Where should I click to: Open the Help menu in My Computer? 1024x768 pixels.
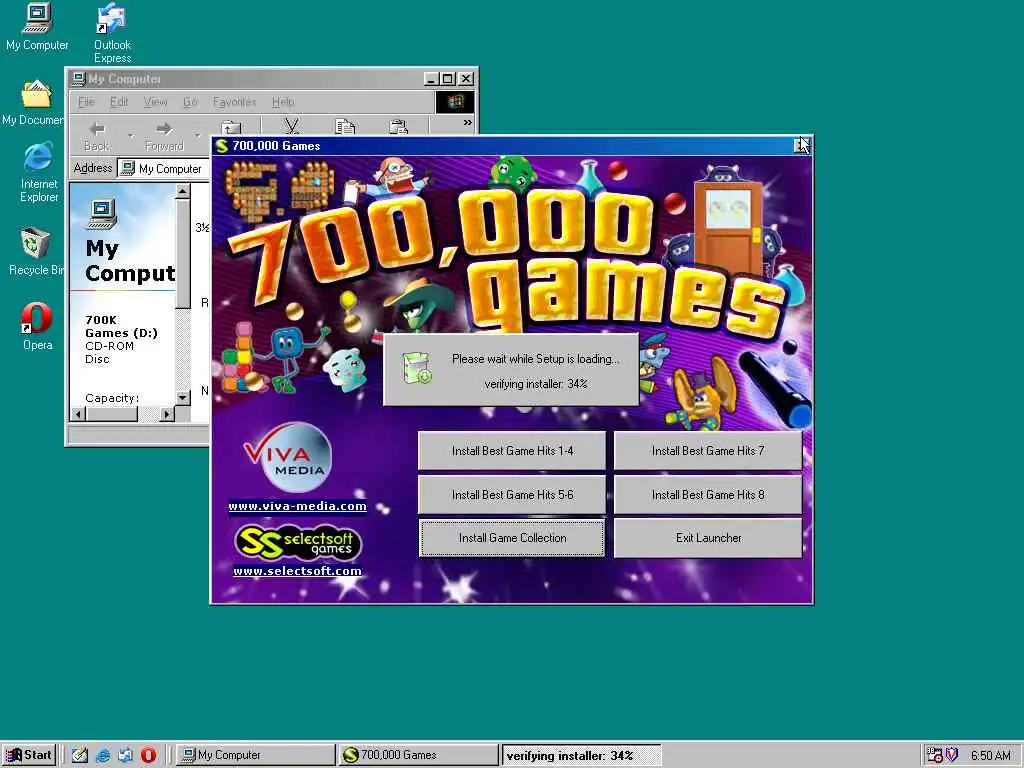pyautogui.click(x=283, y=102)
